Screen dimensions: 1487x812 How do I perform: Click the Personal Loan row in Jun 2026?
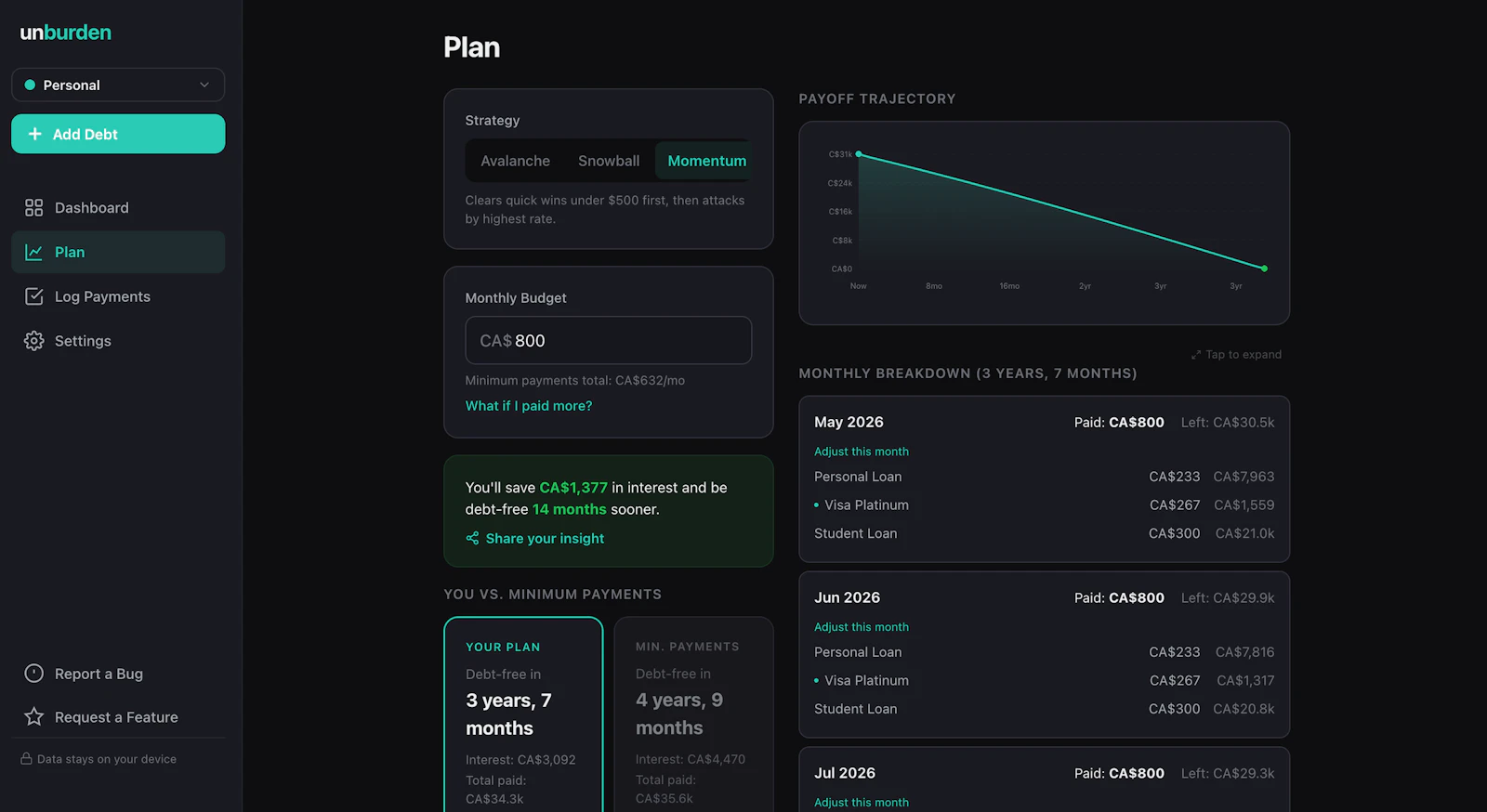1045,652
